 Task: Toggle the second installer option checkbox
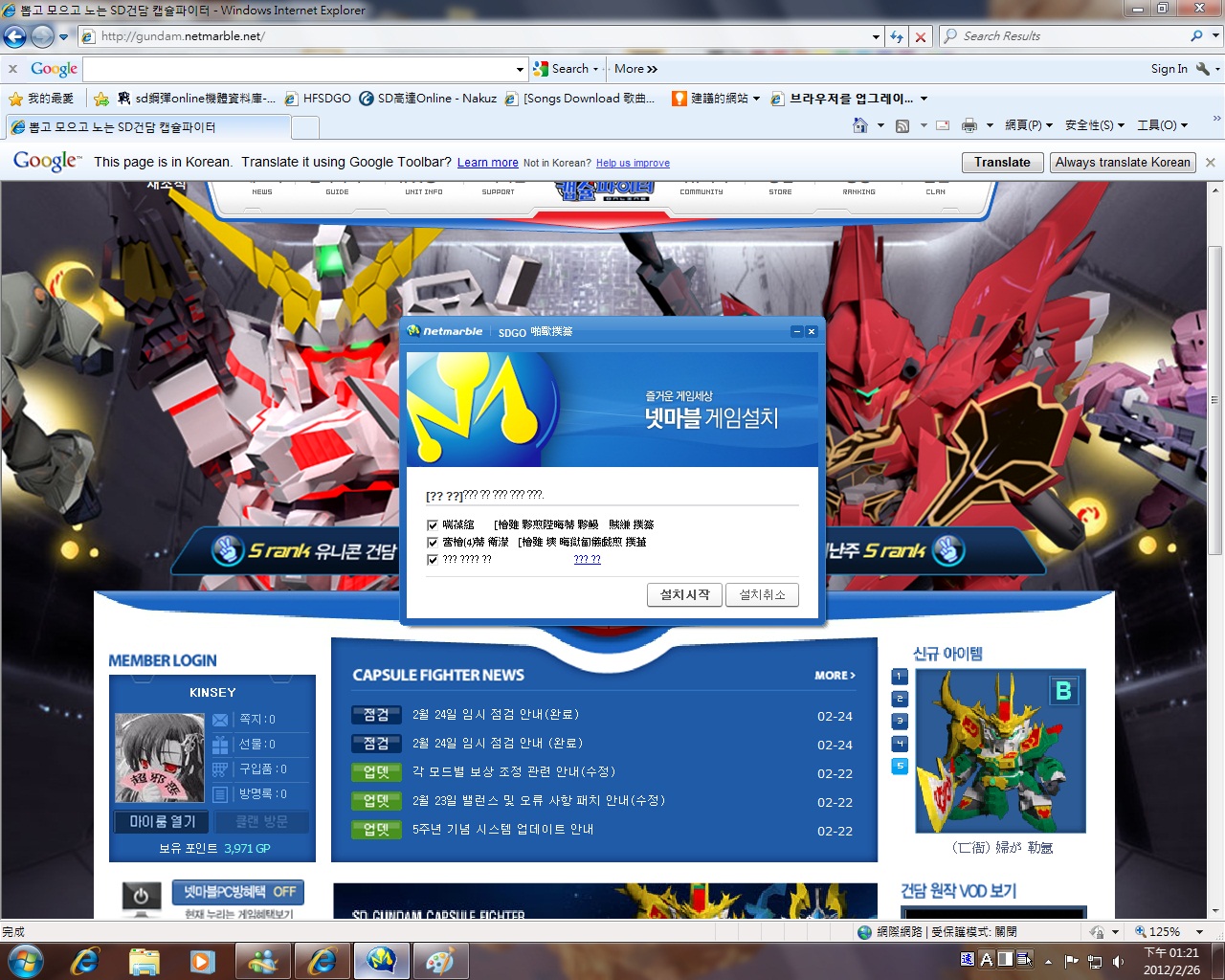click(433, 543)
